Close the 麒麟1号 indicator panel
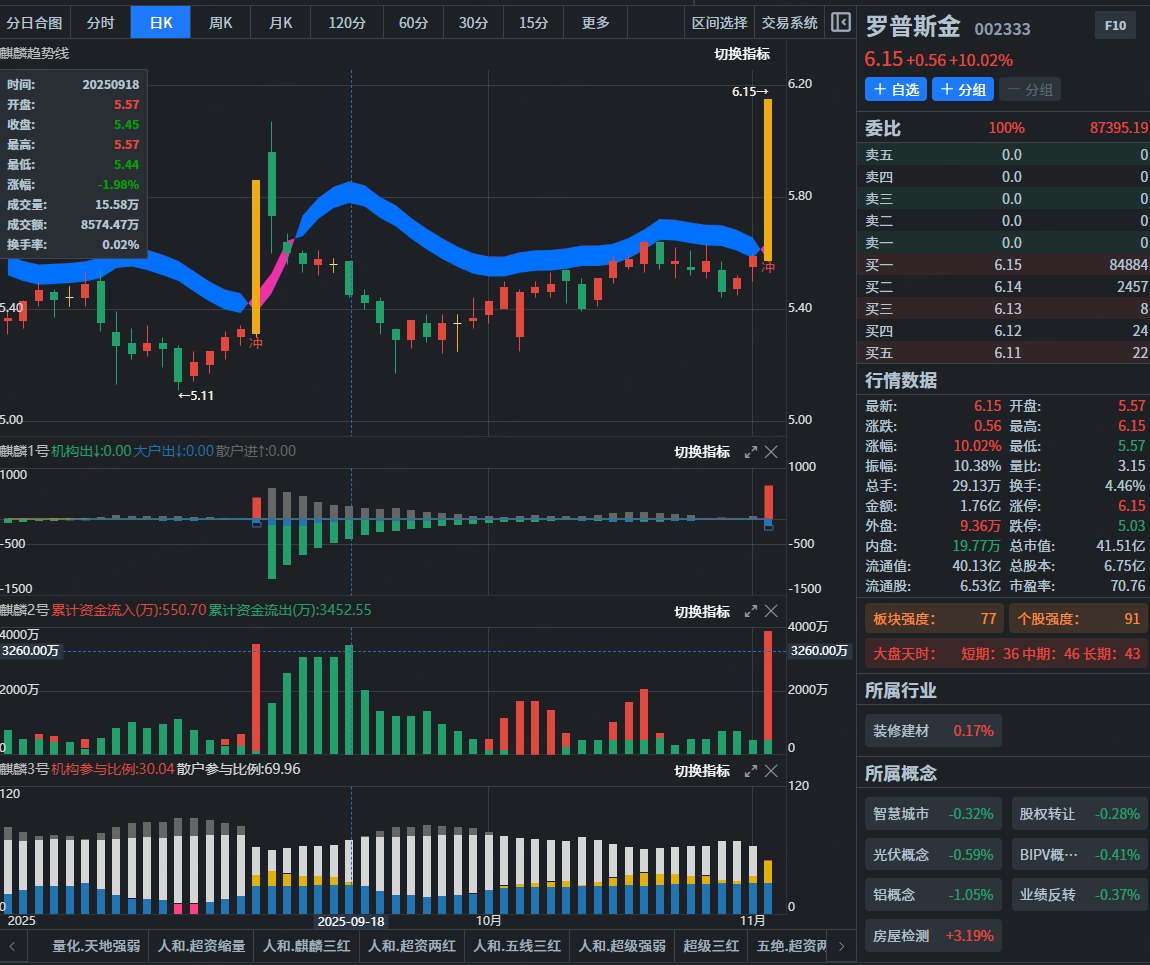Viewport: 1150px width, 965px height. click(771, 452)
